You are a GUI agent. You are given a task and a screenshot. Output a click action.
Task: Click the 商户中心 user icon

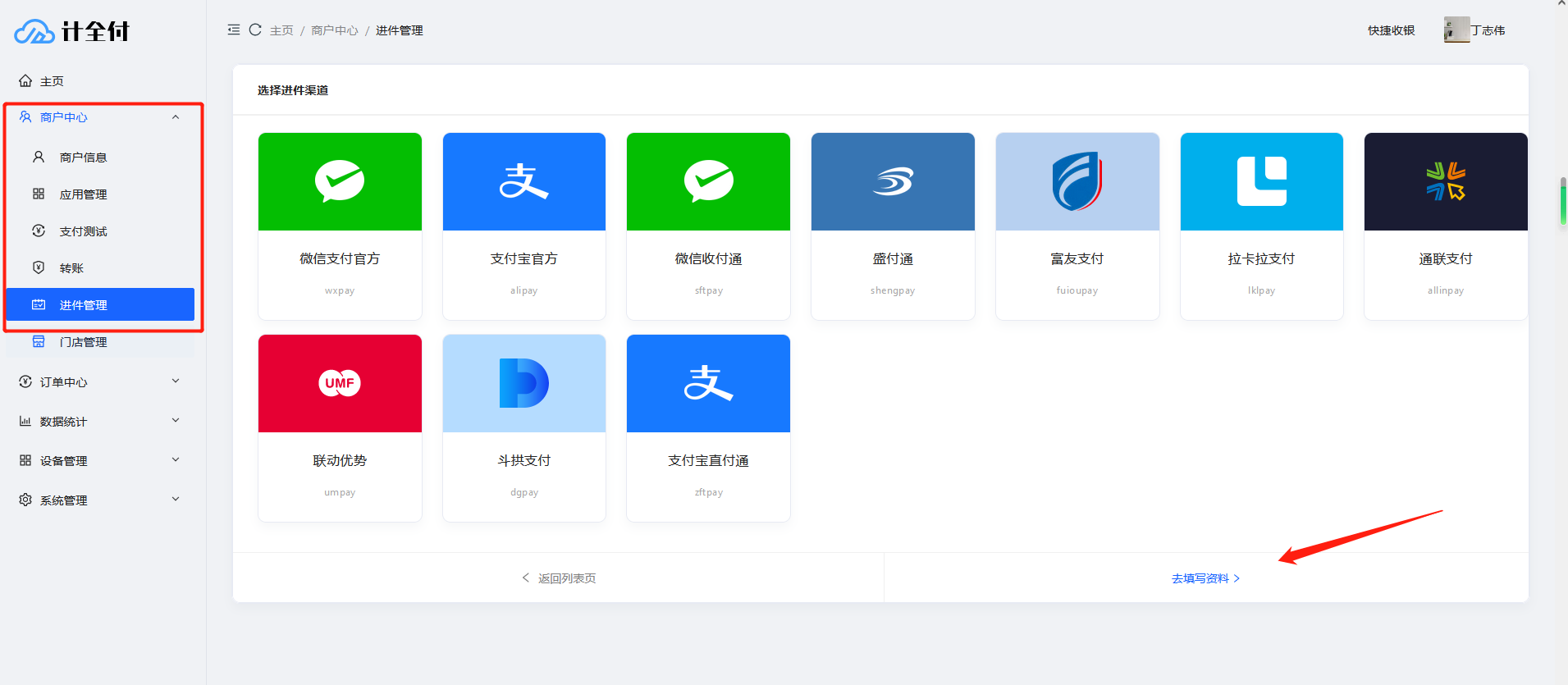point(25,116)
